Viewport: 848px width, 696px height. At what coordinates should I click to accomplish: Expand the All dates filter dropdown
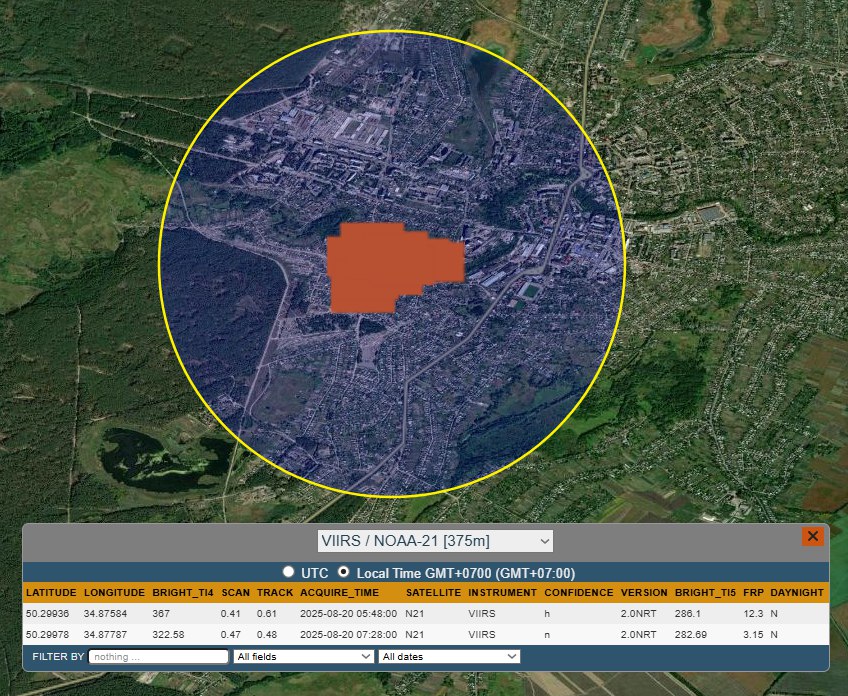[x=449, y=656]
